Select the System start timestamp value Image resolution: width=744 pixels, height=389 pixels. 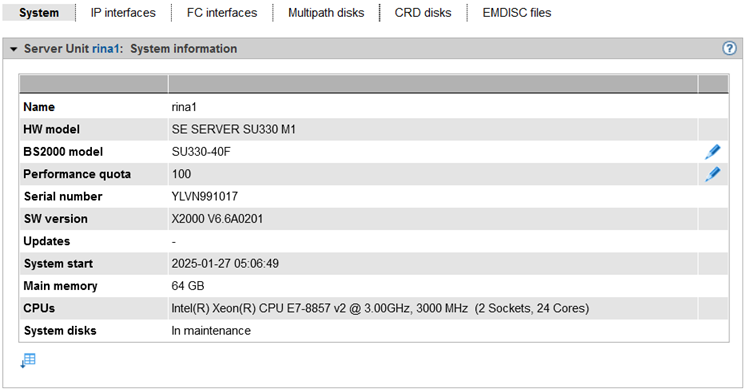click(225, 264)
